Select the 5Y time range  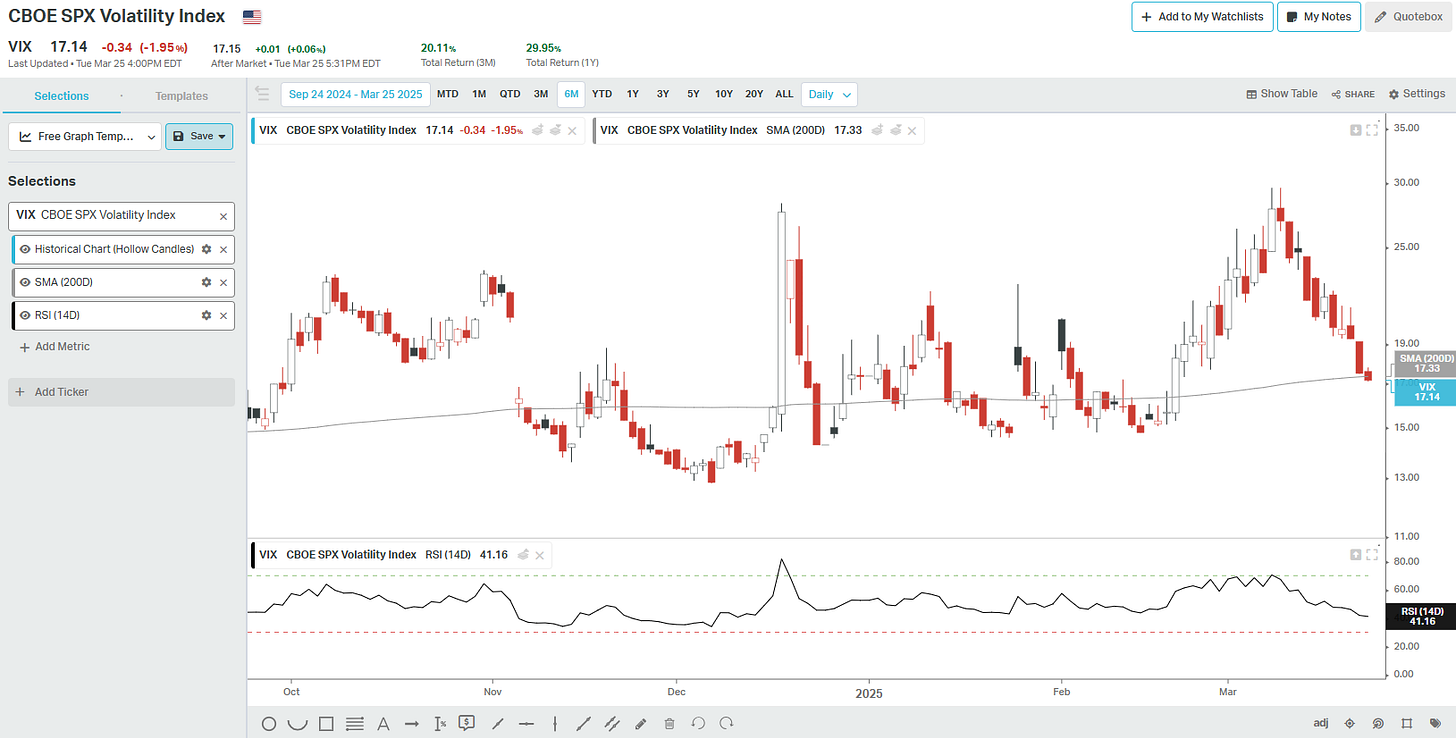(x=693, y=94)
